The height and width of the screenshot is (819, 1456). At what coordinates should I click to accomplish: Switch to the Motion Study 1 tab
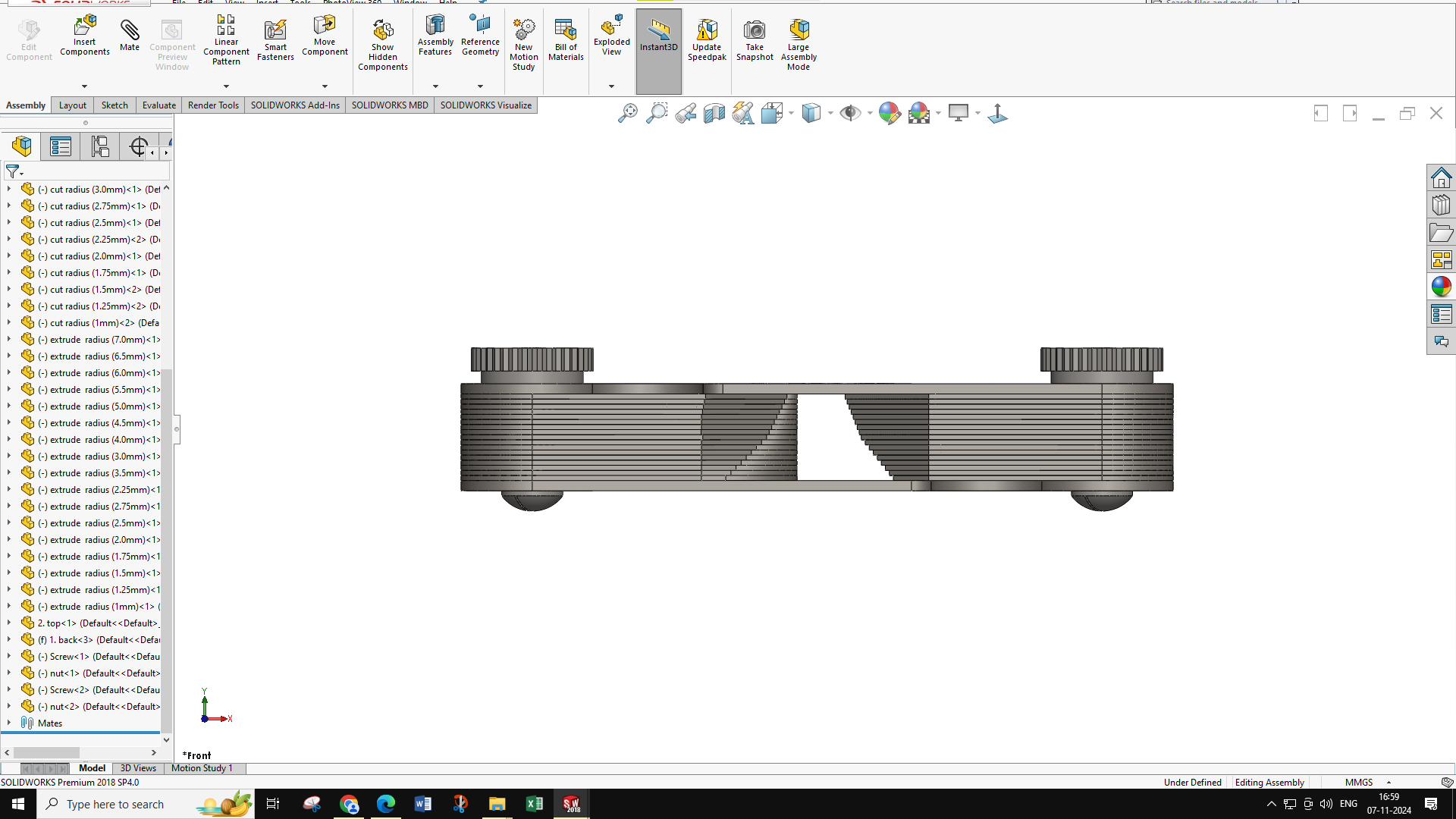[x=202, y=768]
